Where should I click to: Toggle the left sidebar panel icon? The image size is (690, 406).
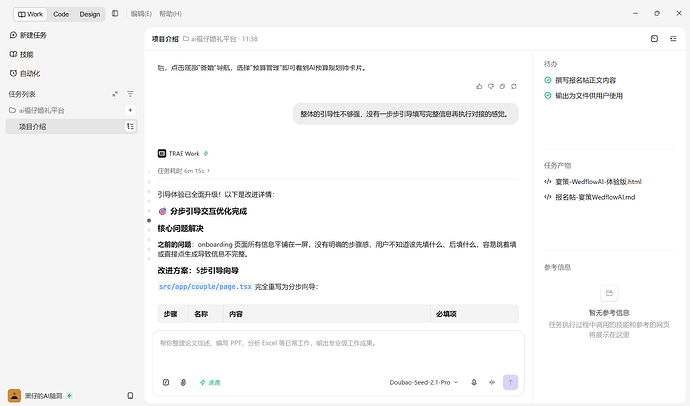115,14
